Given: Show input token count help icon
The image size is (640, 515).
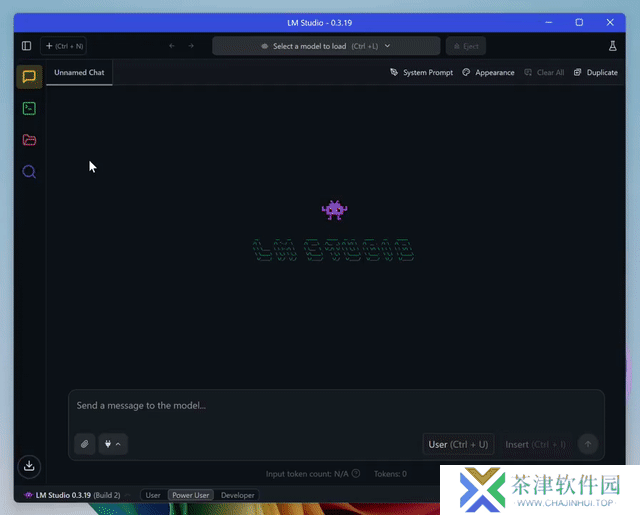Looking at the screenshot, I should (x=356, y=474).
